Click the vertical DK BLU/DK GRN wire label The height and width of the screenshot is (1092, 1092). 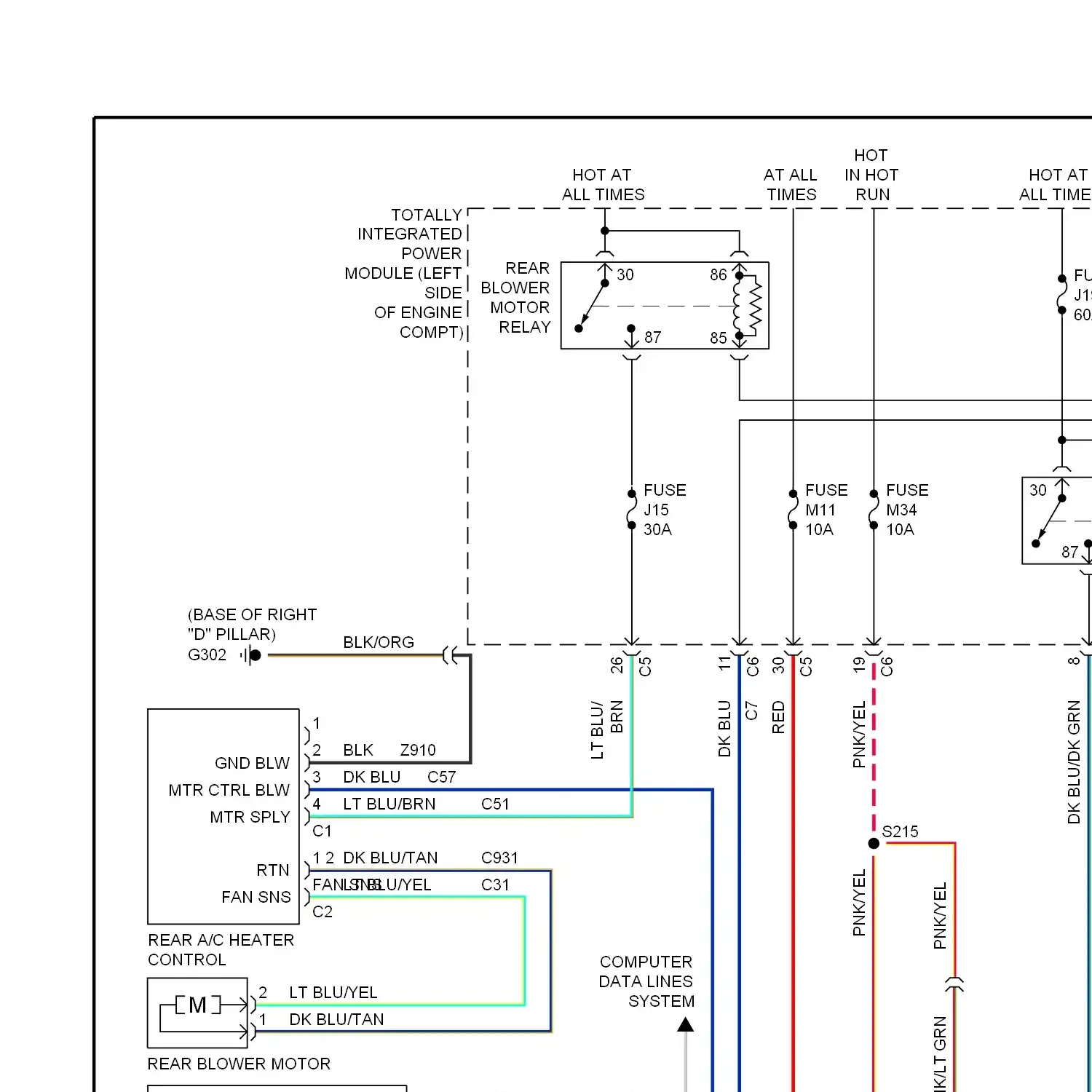point(1074,762)
